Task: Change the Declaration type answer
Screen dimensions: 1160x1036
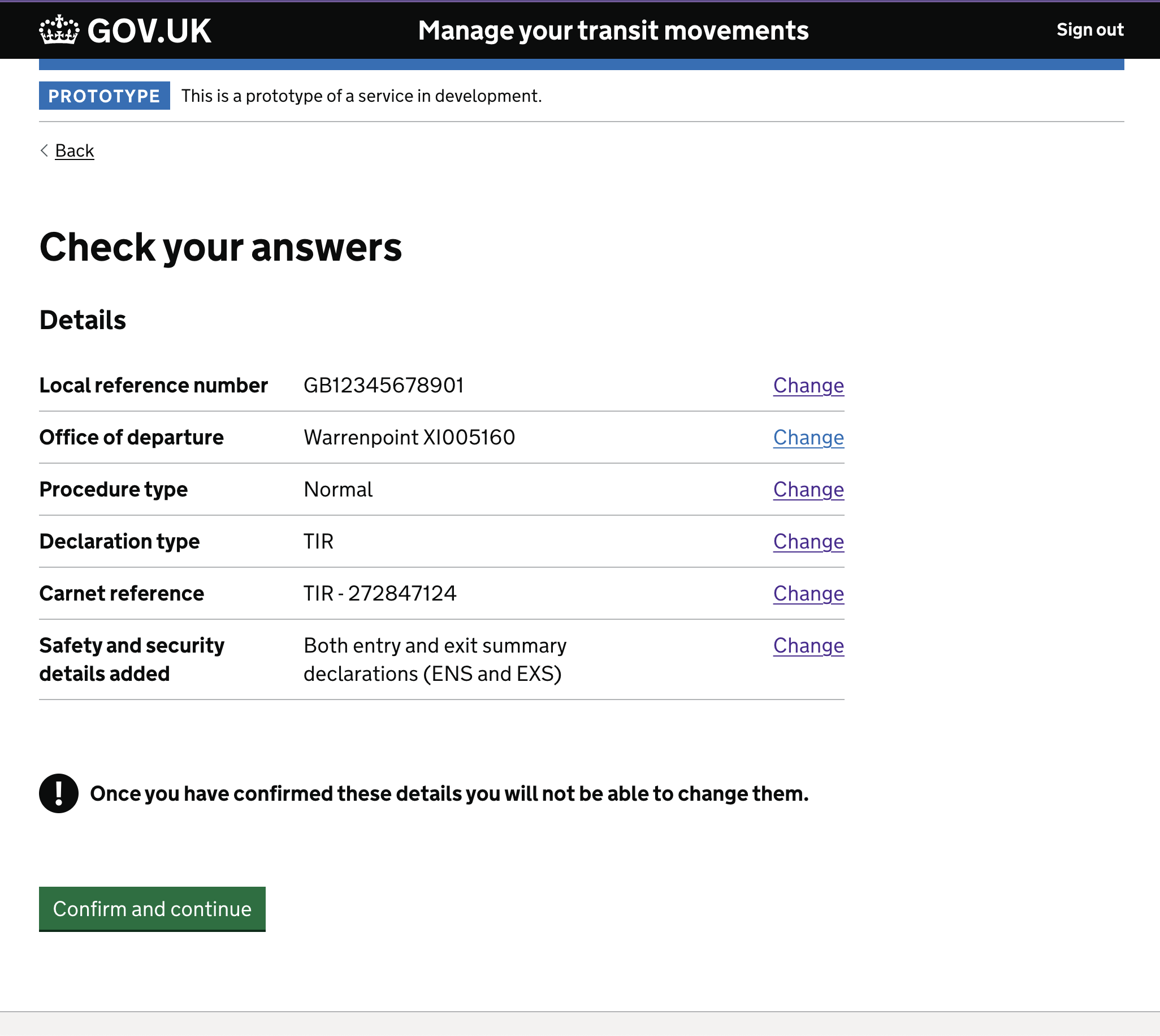Action: 808,541
